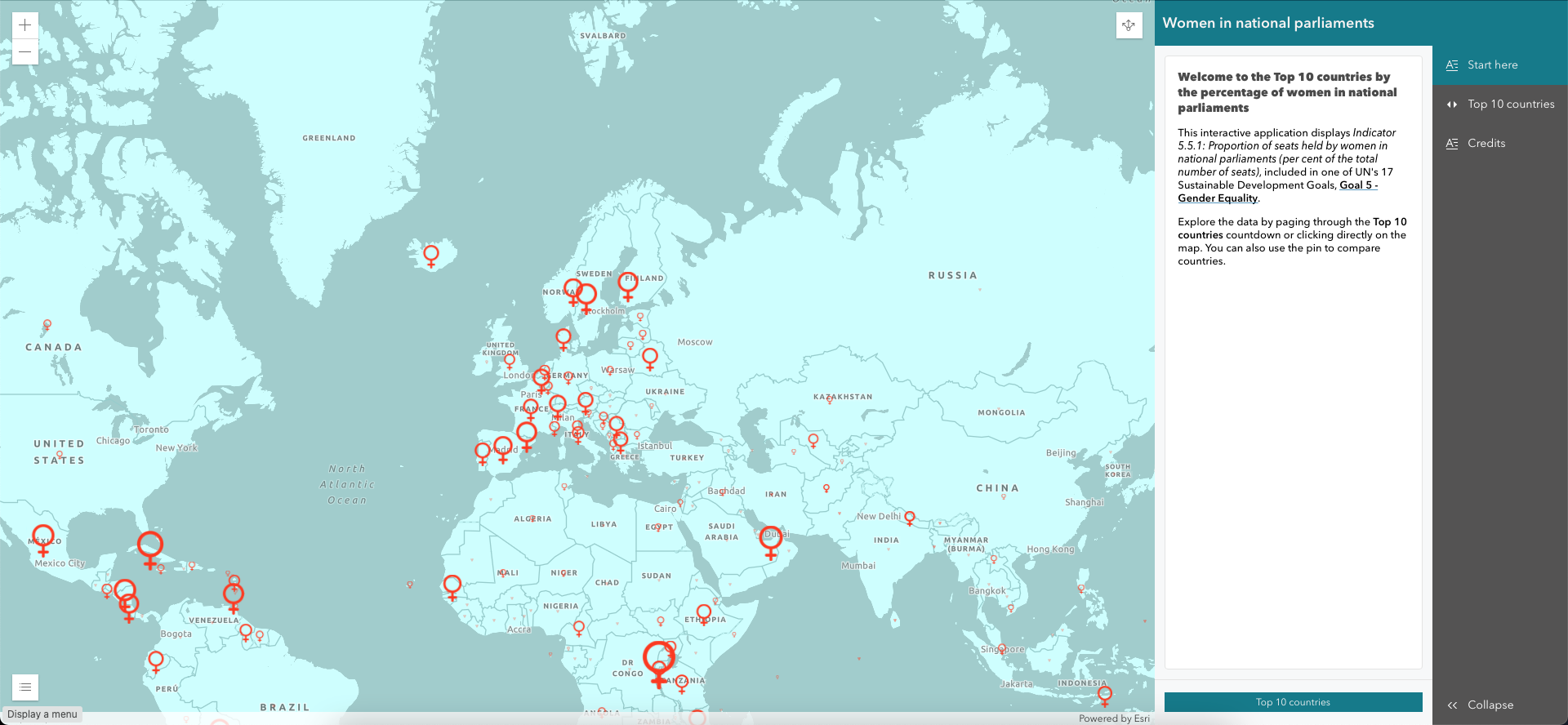Click the CHINA map label
This screenshot has width=1568, height=725.
(997, 488)
